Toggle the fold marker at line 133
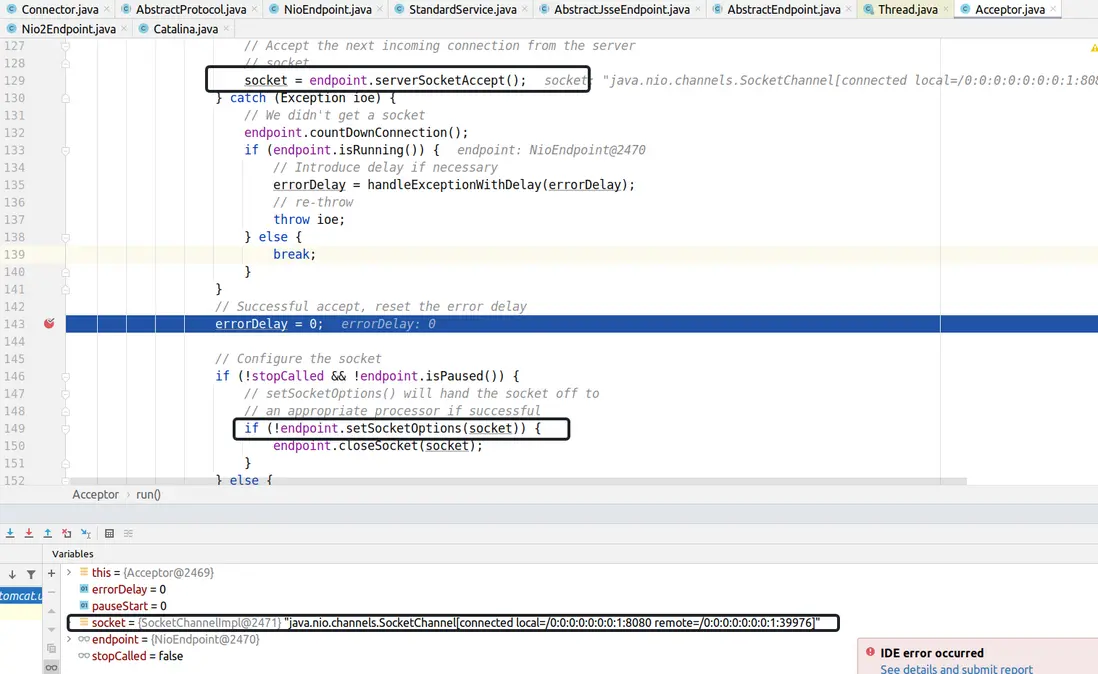The image size is (1098, 674). [x=65, y=150]
